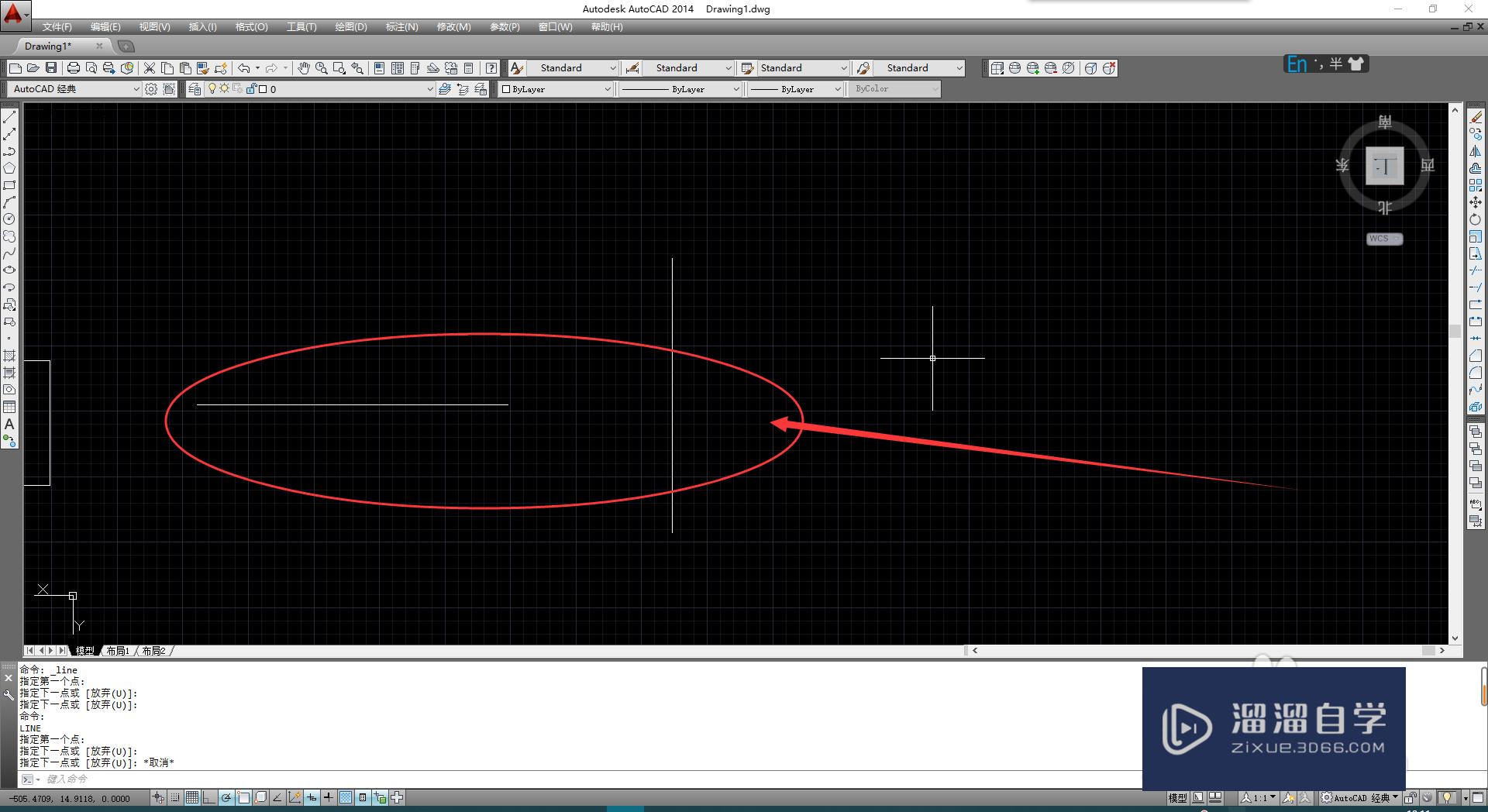This screenshot has height=812, width=1488.
Task: Click the Paste clipboard icon
Action: click(185, 68)
